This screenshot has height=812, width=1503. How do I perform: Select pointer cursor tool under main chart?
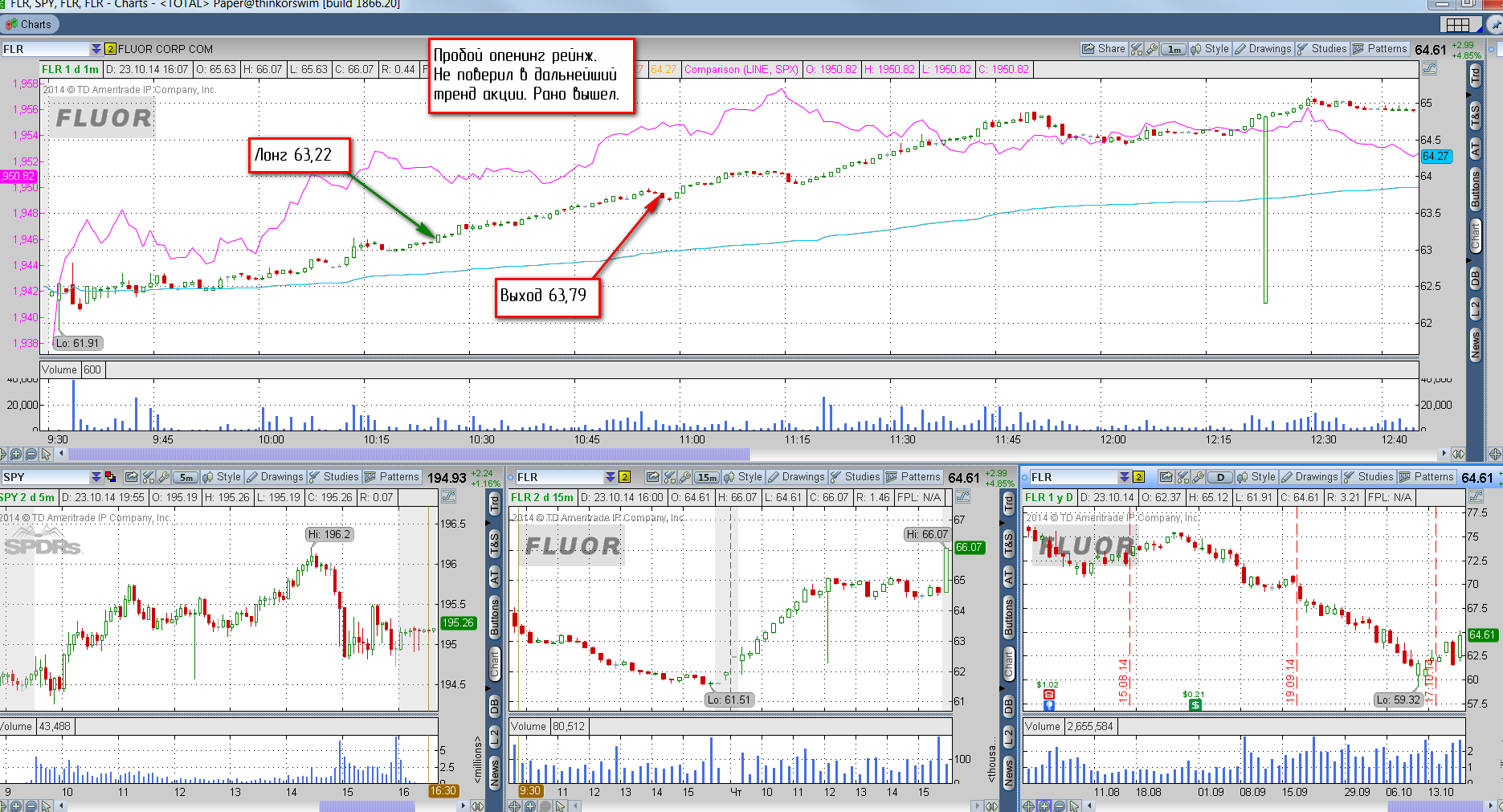[x=46, y=454]
